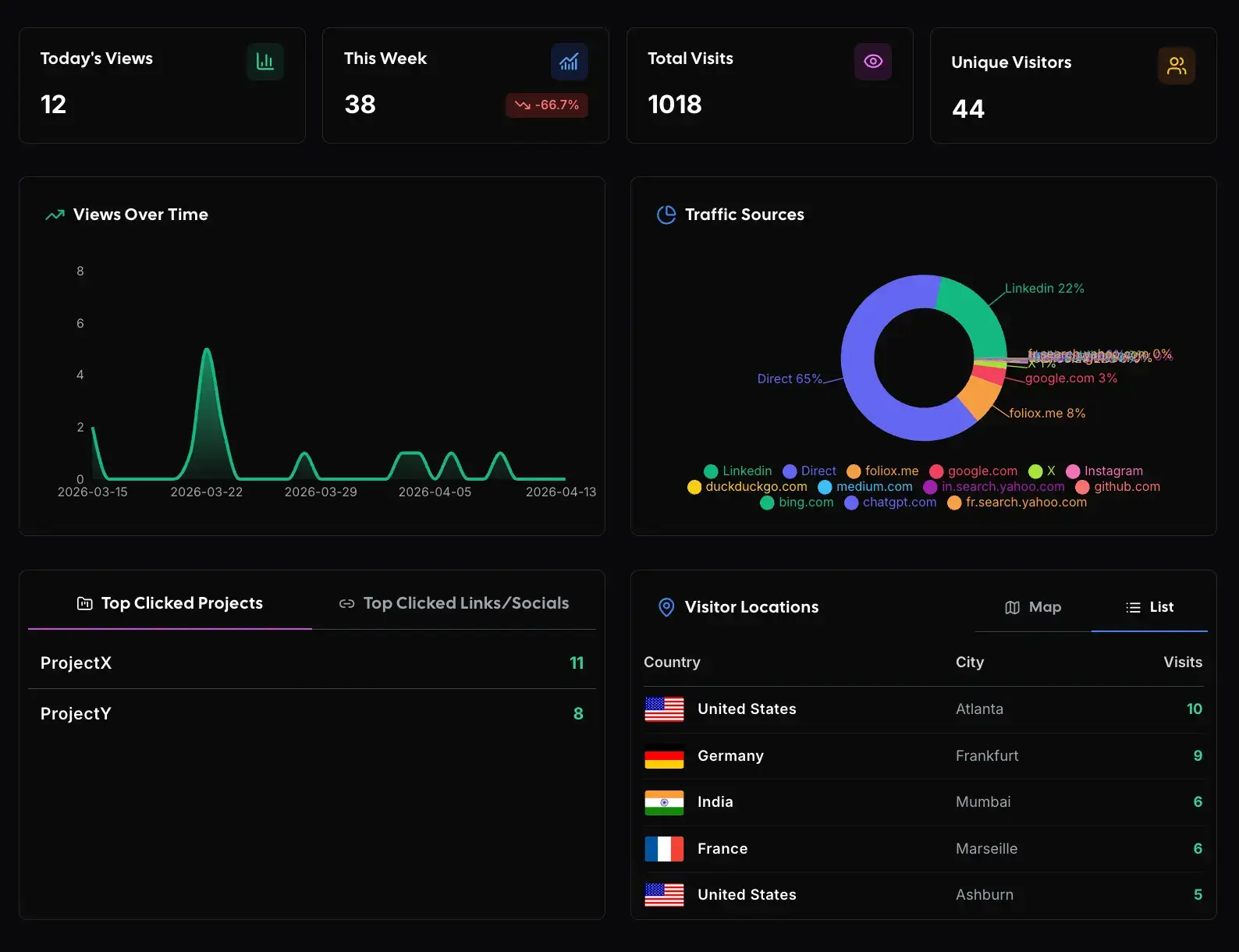
Task: Click the United States flag in Ashburn row
Action: (x=664, y=895)
